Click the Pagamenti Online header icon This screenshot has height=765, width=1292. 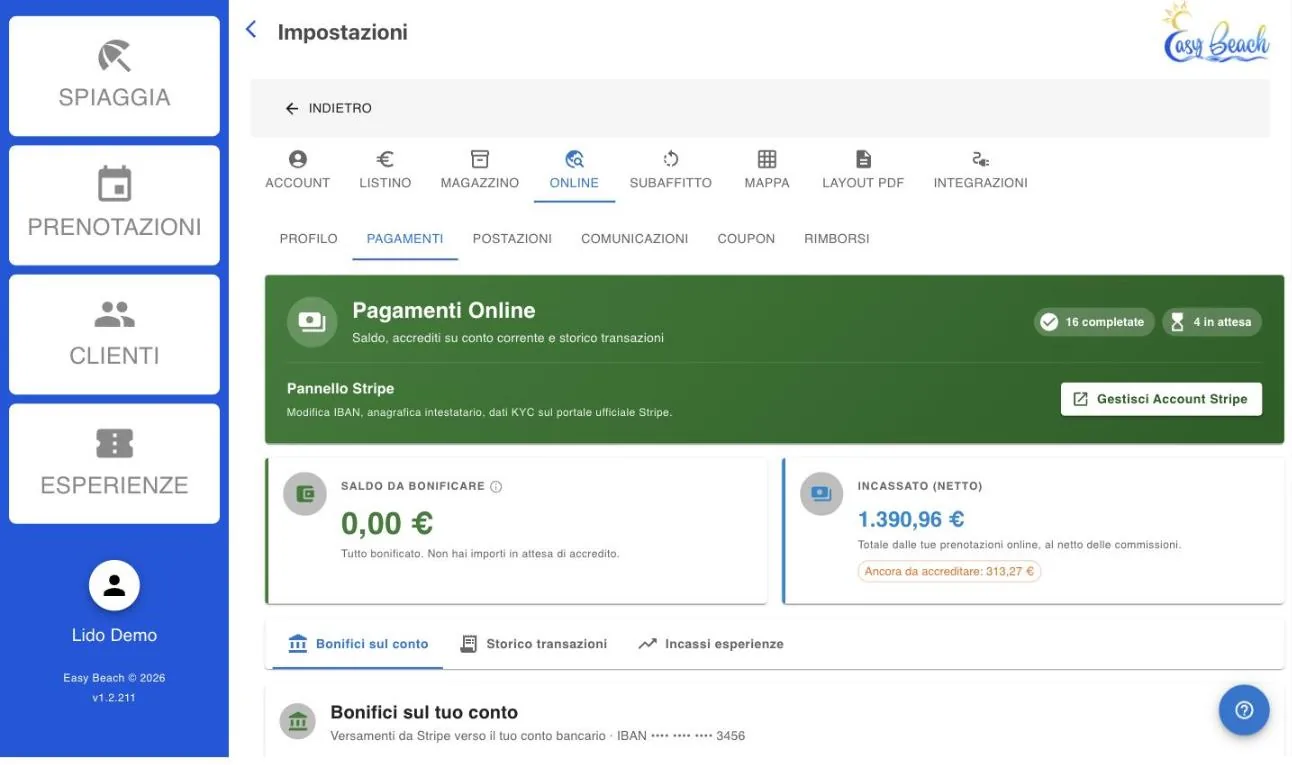coord(312,322)
